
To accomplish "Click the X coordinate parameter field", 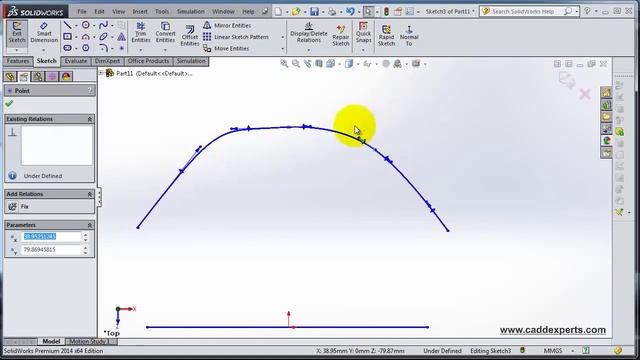I will pos(51,237).
